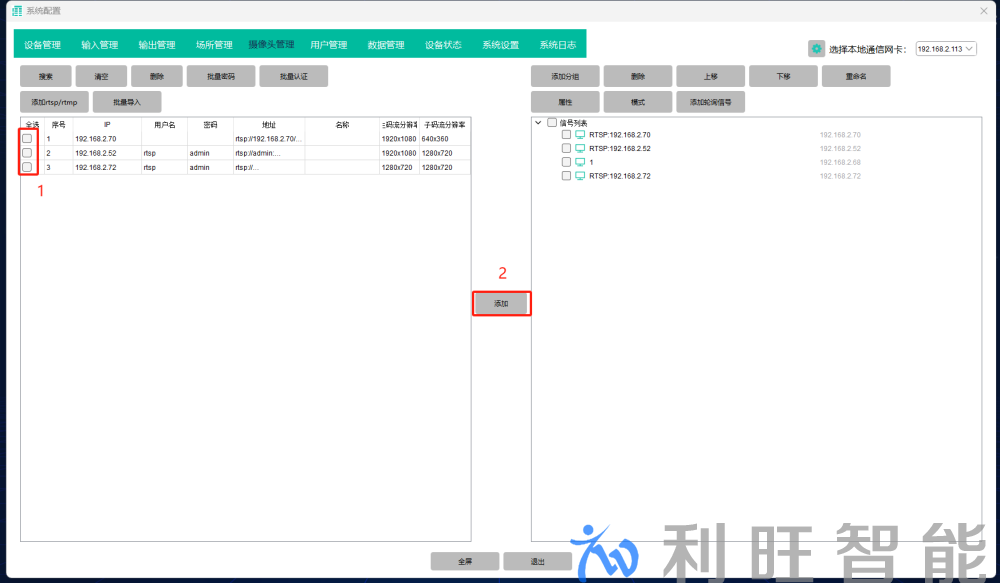Select the RTSP:192.168.2.52 tree item label
Viewport: 1000px width, 583px height.
point(620,149)
